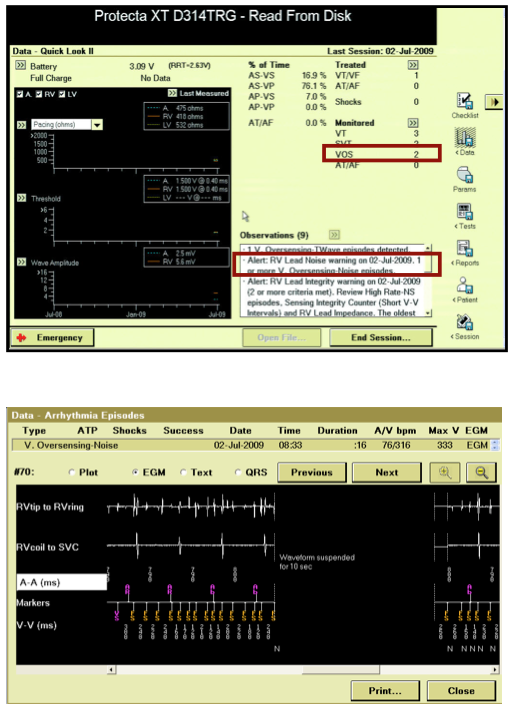The height and width of the screenshot is (711, 512).
Task: Click the EGM horizontal scrollbar thumb
Action: point(341,669)
